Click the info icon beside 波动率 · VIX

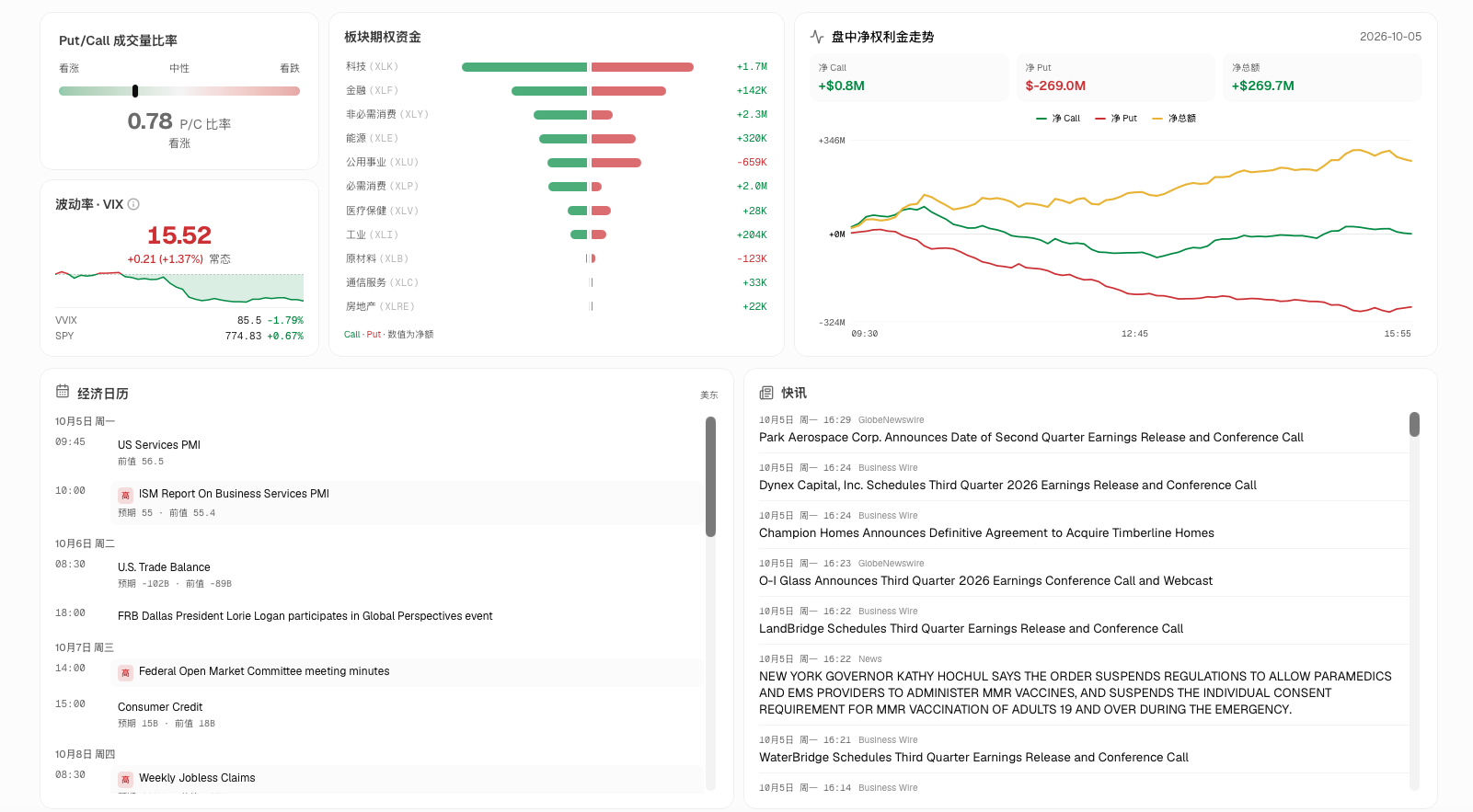point(133,204)
